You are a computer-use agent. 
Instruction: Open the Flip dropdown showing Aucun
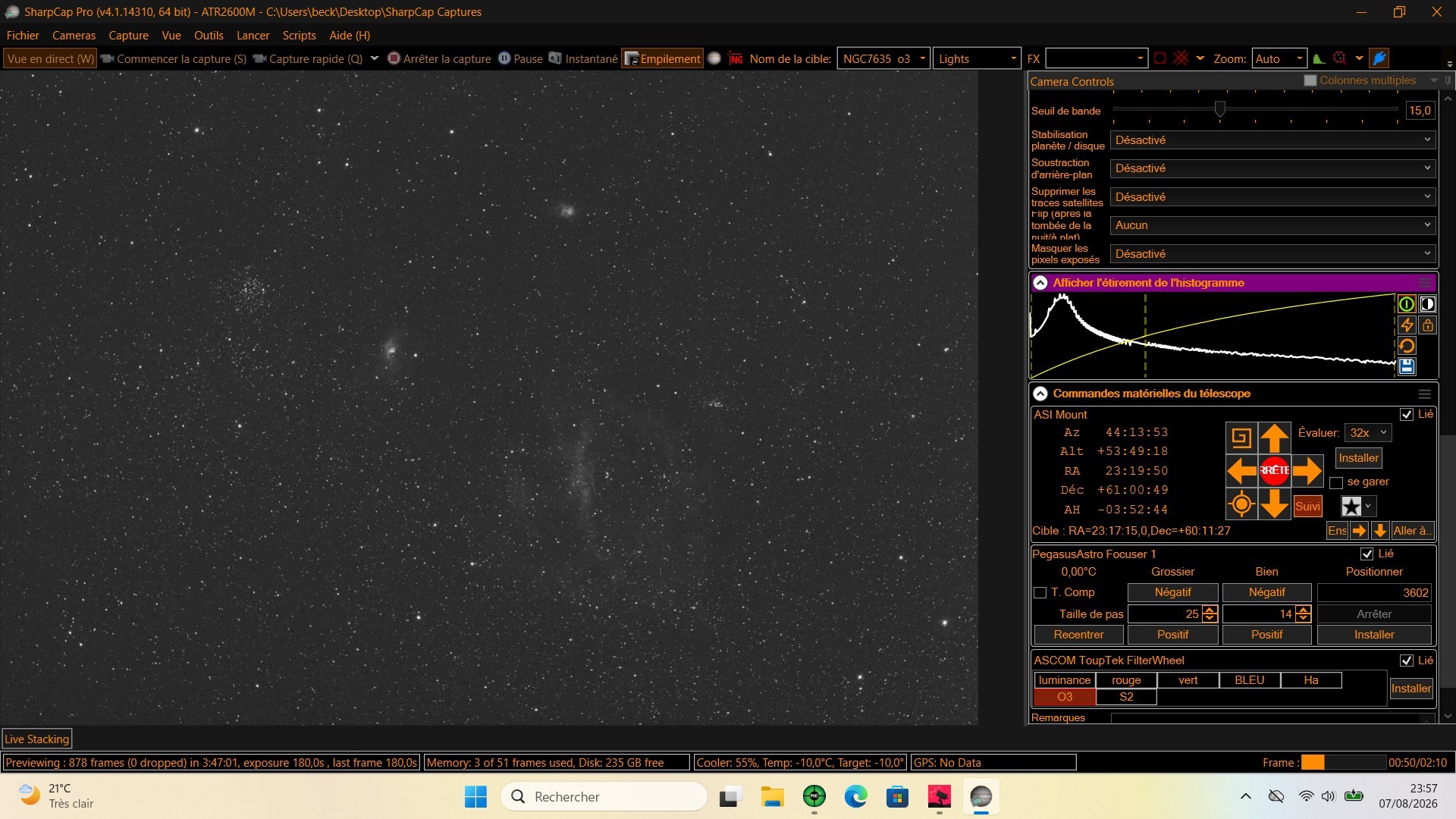click(x=1272, y=225)
